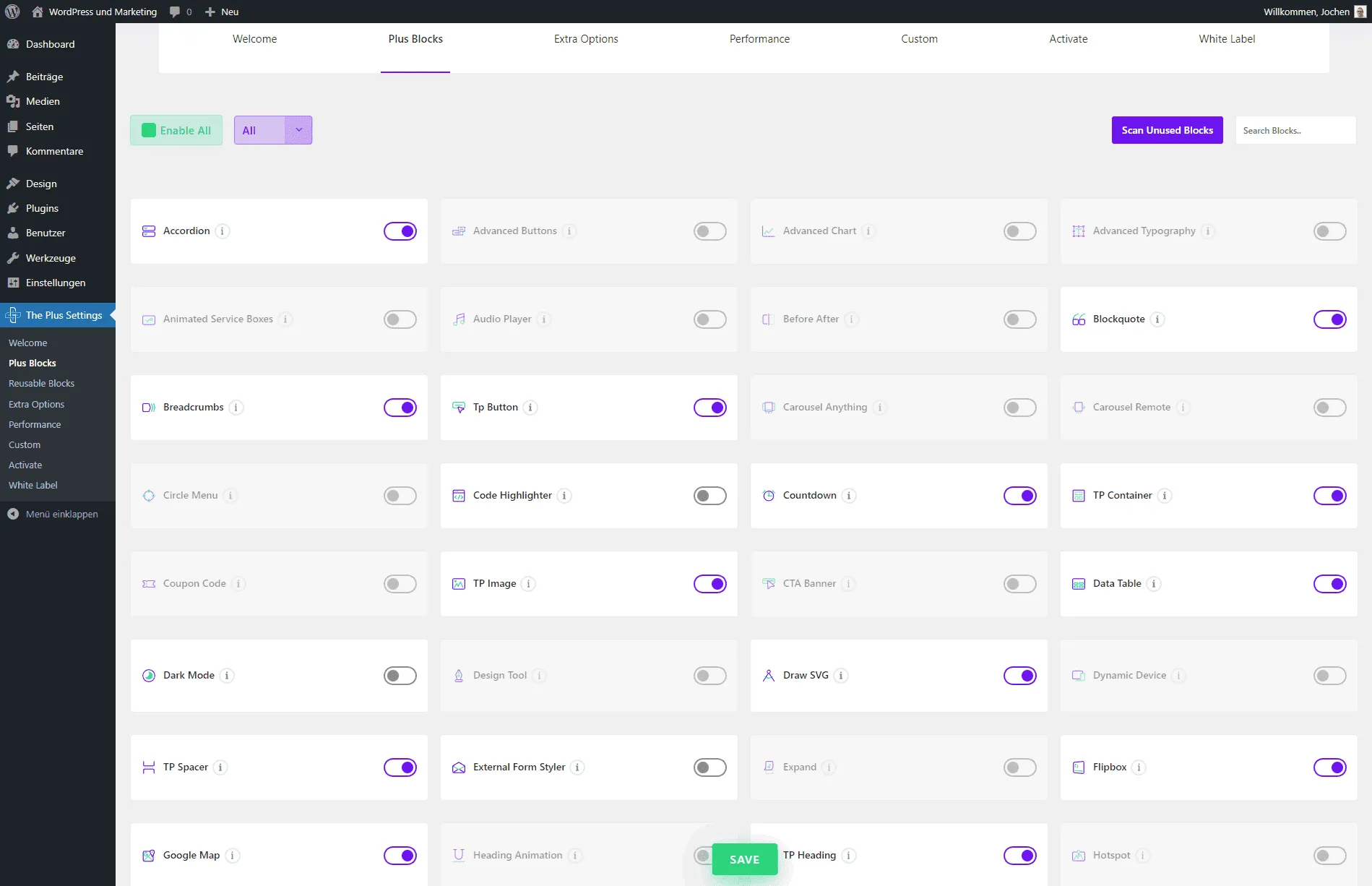Switch on the Code Highlighter toggle

[710, 496]
